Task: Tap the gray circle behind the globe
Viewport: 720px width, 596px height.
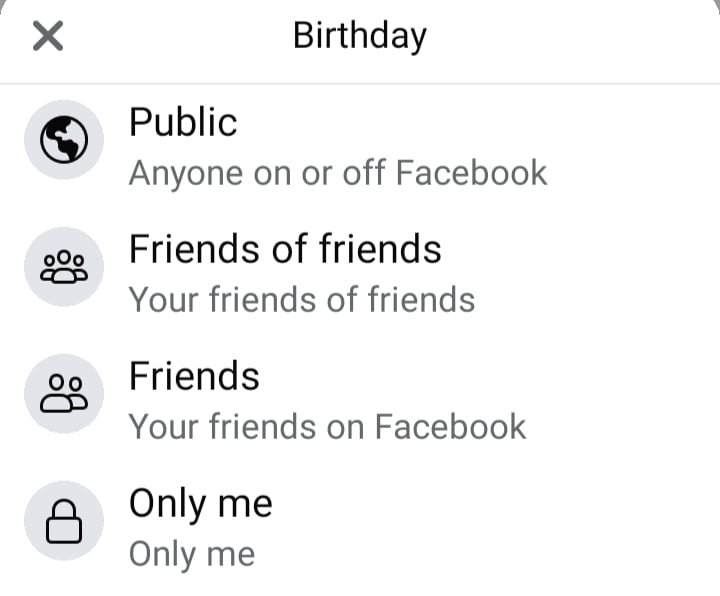Action: [x=64, y=140]
